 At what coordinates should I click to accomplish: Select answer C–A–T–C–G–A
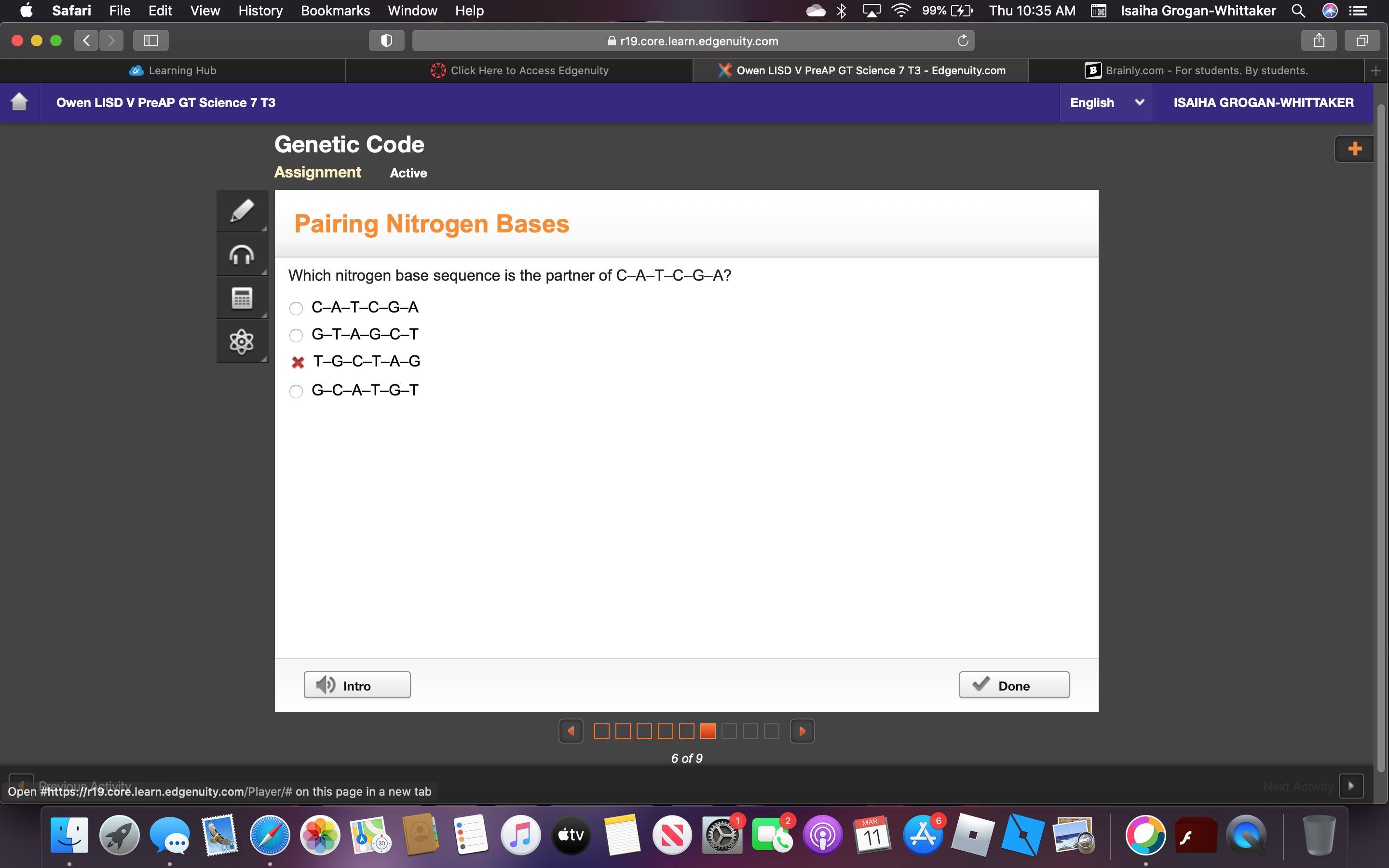click(296, 308)
